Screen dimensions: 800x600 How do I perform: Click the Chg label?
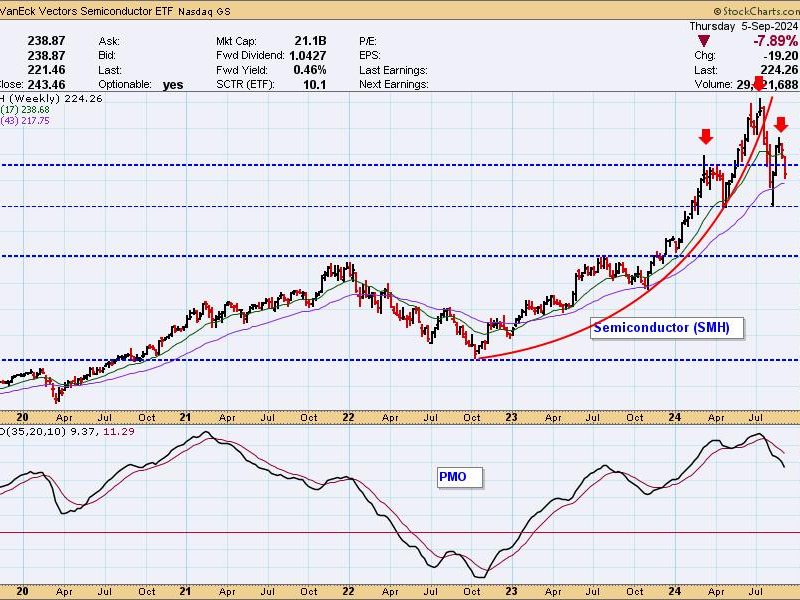(705, 55)
